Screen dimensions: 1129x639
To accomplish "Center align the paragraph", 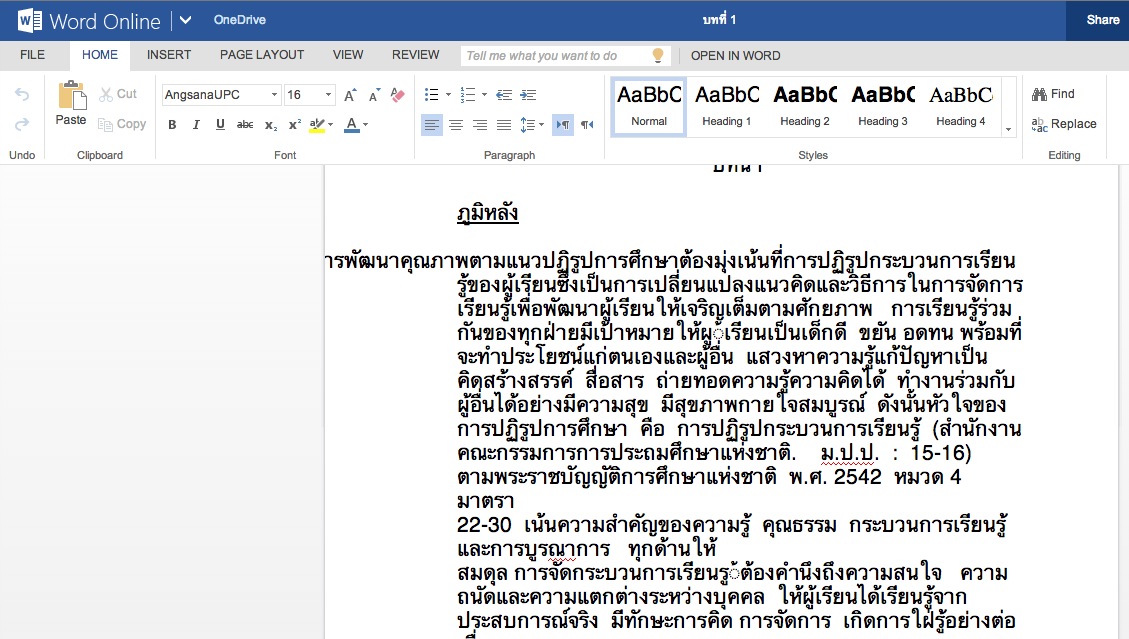I will (x=456, y=125).
